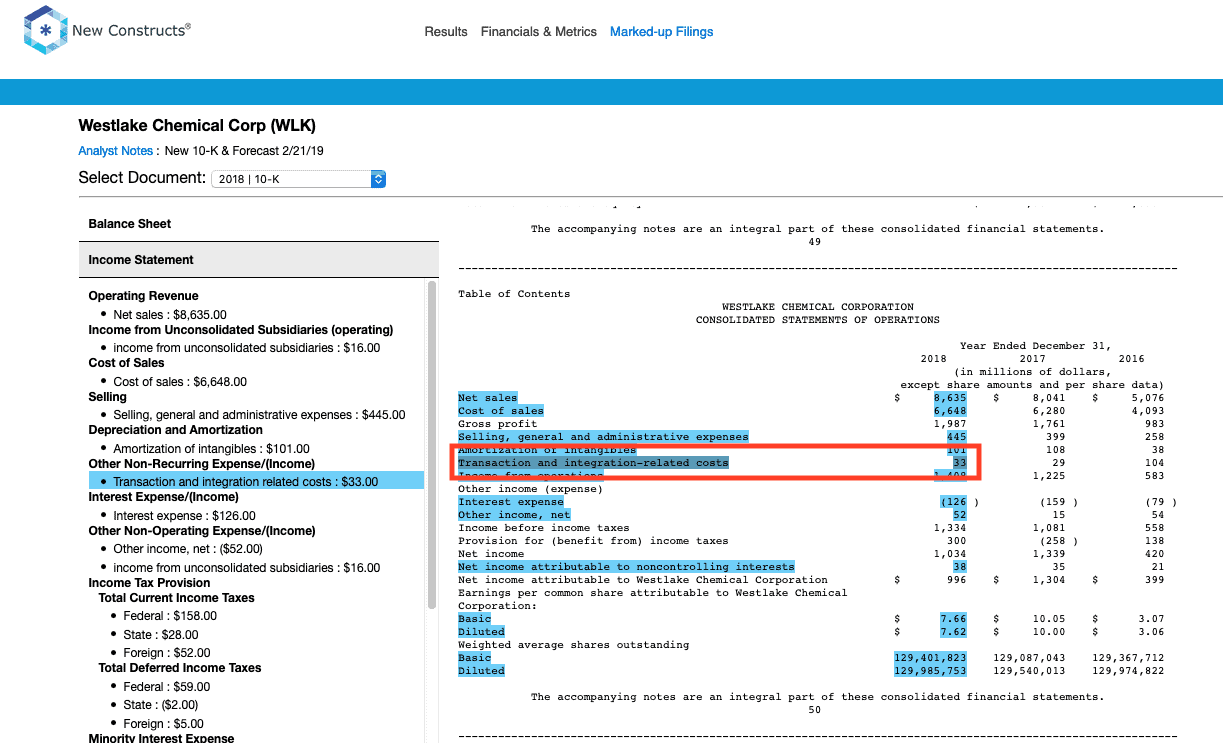The height and width of the screenshot is (743, 1223).
Task: Choose Other income, net : ($52.00) entry
Action: tap(188, 549)
